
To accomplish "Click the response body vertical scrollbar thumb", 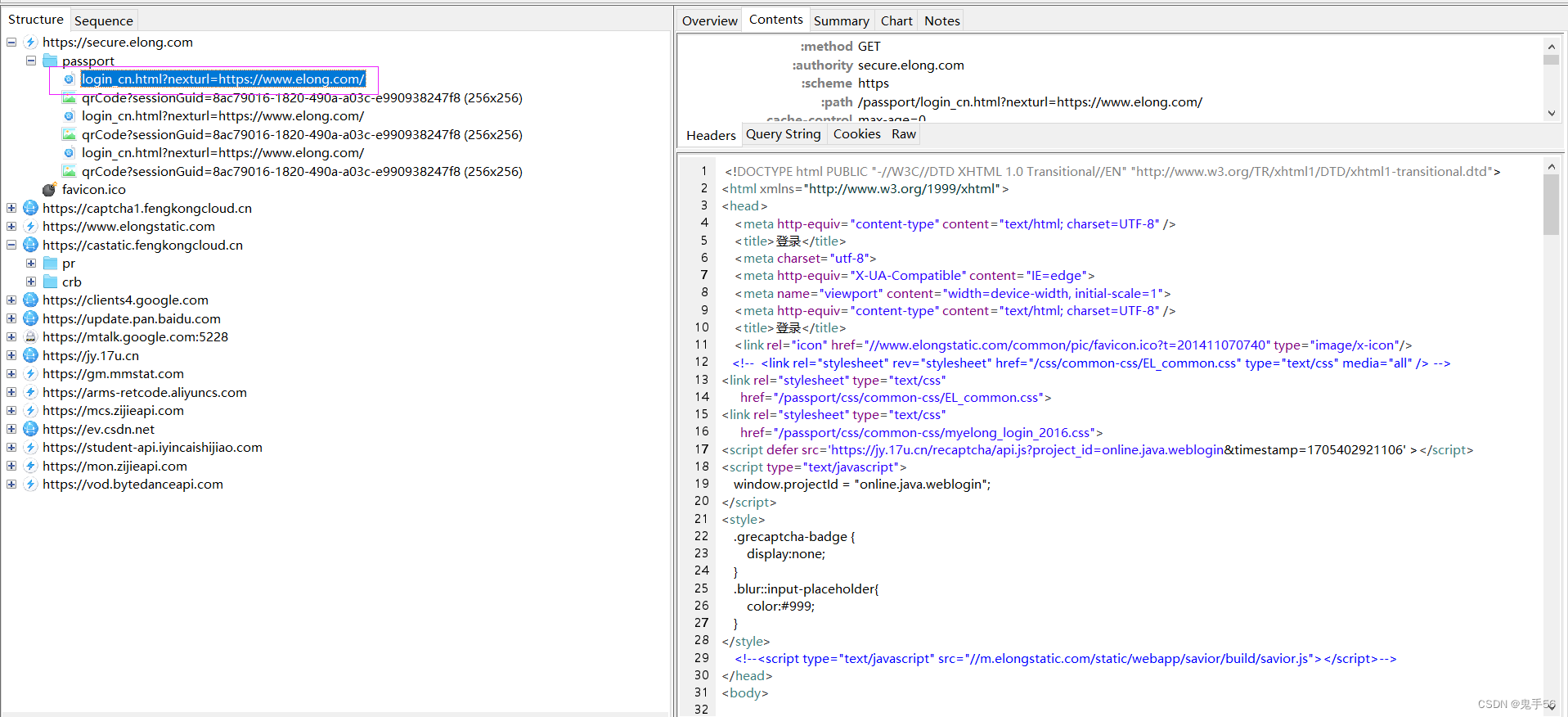I will [1551, 205].
